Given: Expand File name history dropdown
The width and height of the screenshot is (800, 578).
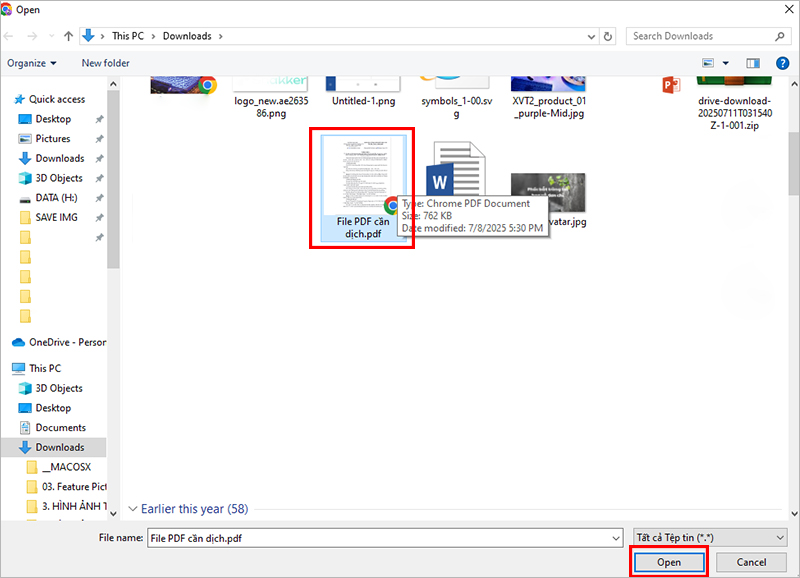Looking at the screenshot, I should click(x=616, y=538).
